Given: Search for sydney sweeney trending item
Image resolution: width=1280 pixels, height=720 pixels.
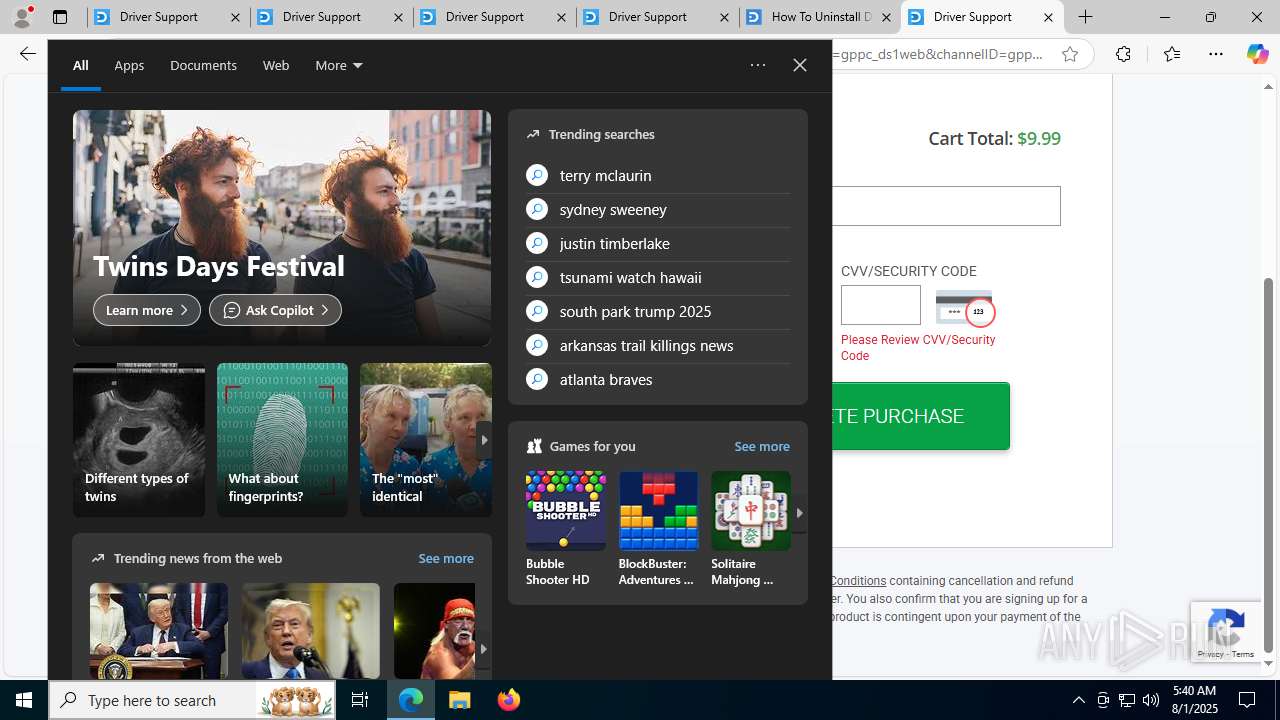Looking at the screenshot, I should [x=658, y=209].
